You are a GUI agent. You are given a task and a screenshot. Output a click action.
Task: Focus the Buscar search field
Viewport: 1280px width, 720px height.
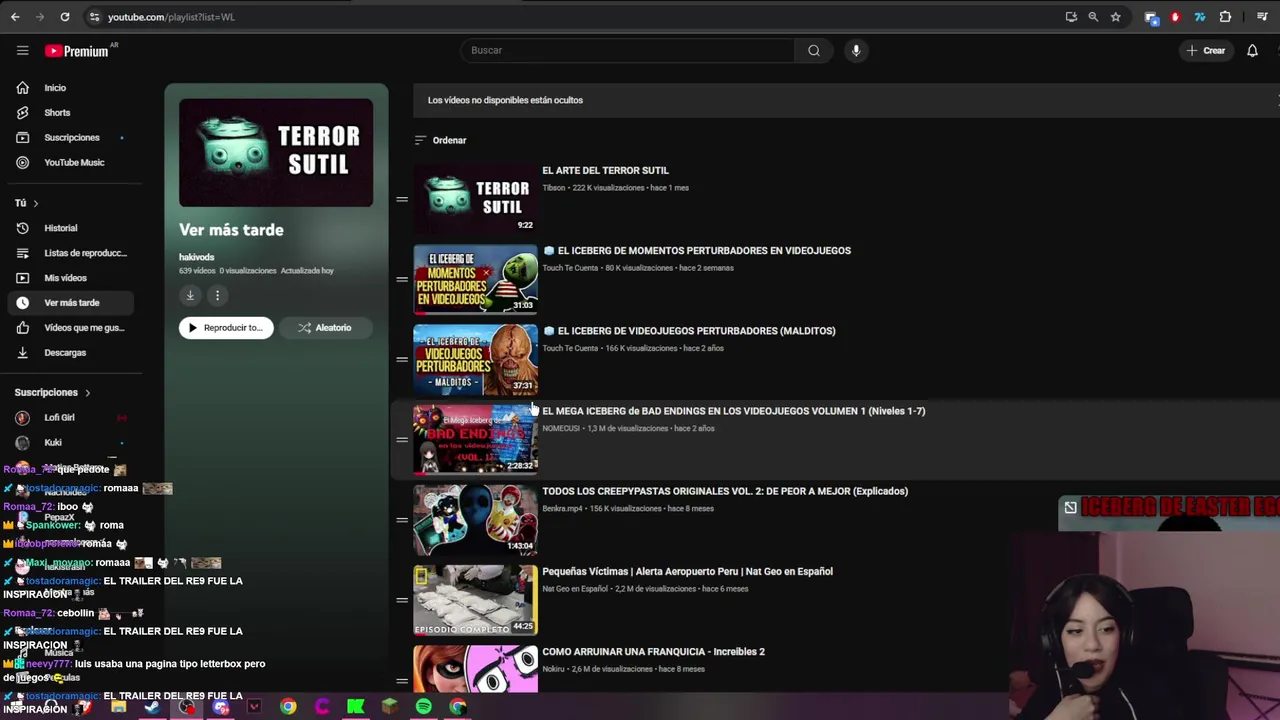[628, 50]
